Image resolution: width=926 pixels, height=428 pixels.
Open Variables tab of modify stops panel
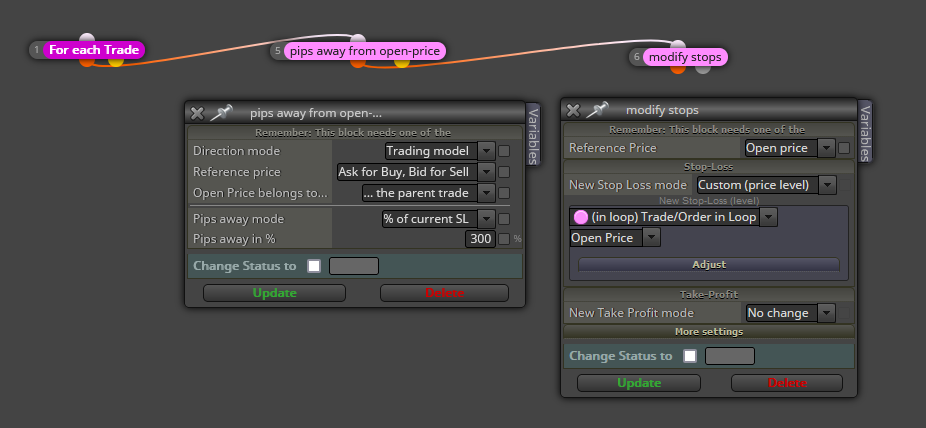point(864,132)
